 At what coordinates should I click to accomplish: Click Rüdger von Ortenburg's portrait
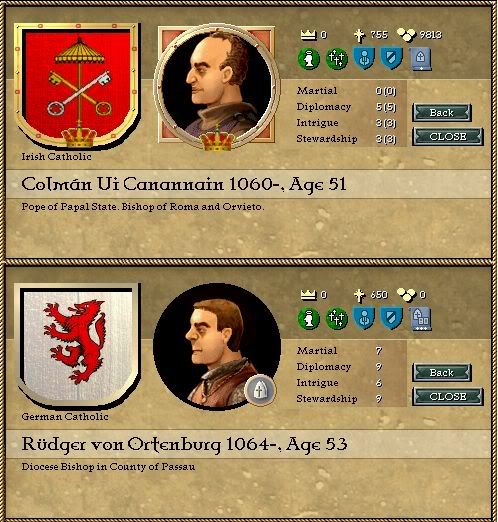click(217, 346)
